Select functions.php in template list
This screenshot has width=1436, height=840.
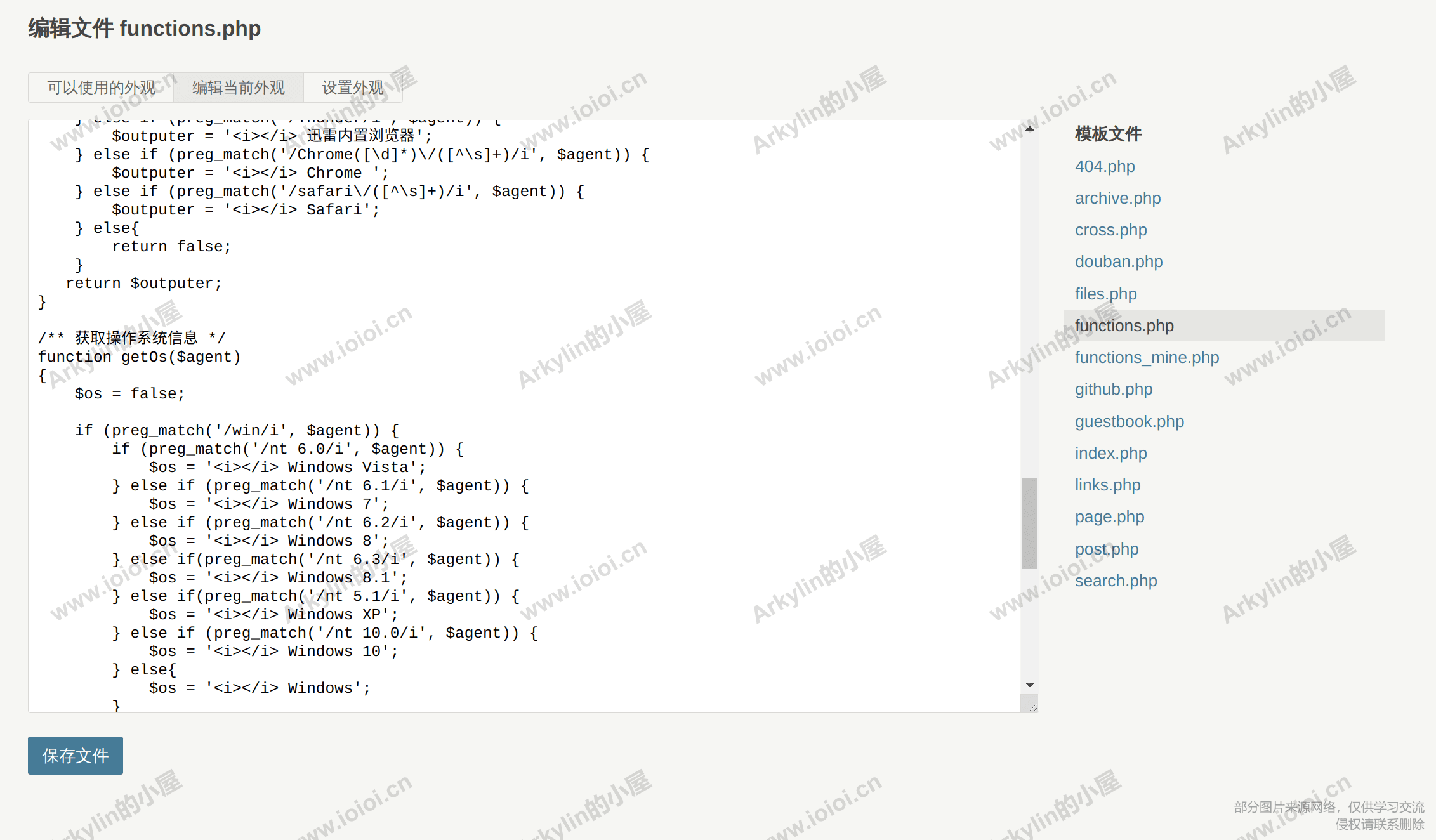click(x=1223, y=325)
